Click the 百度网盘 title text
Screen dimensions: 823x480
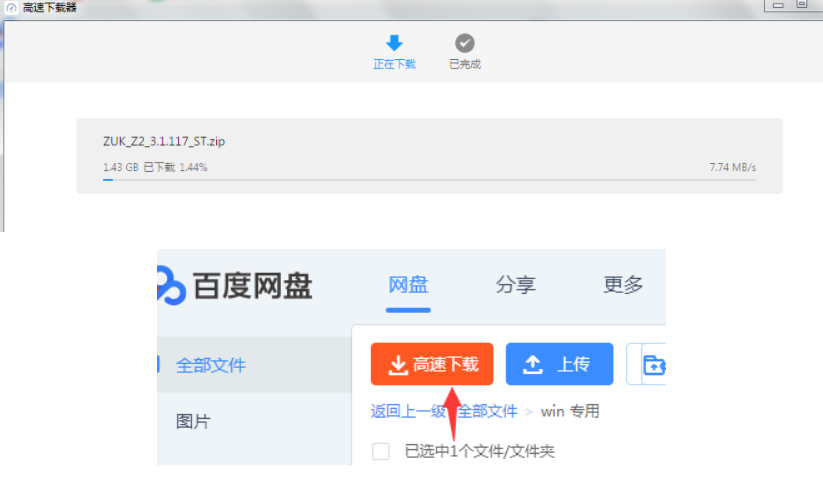pyautogui.click(x=252, y=286)
